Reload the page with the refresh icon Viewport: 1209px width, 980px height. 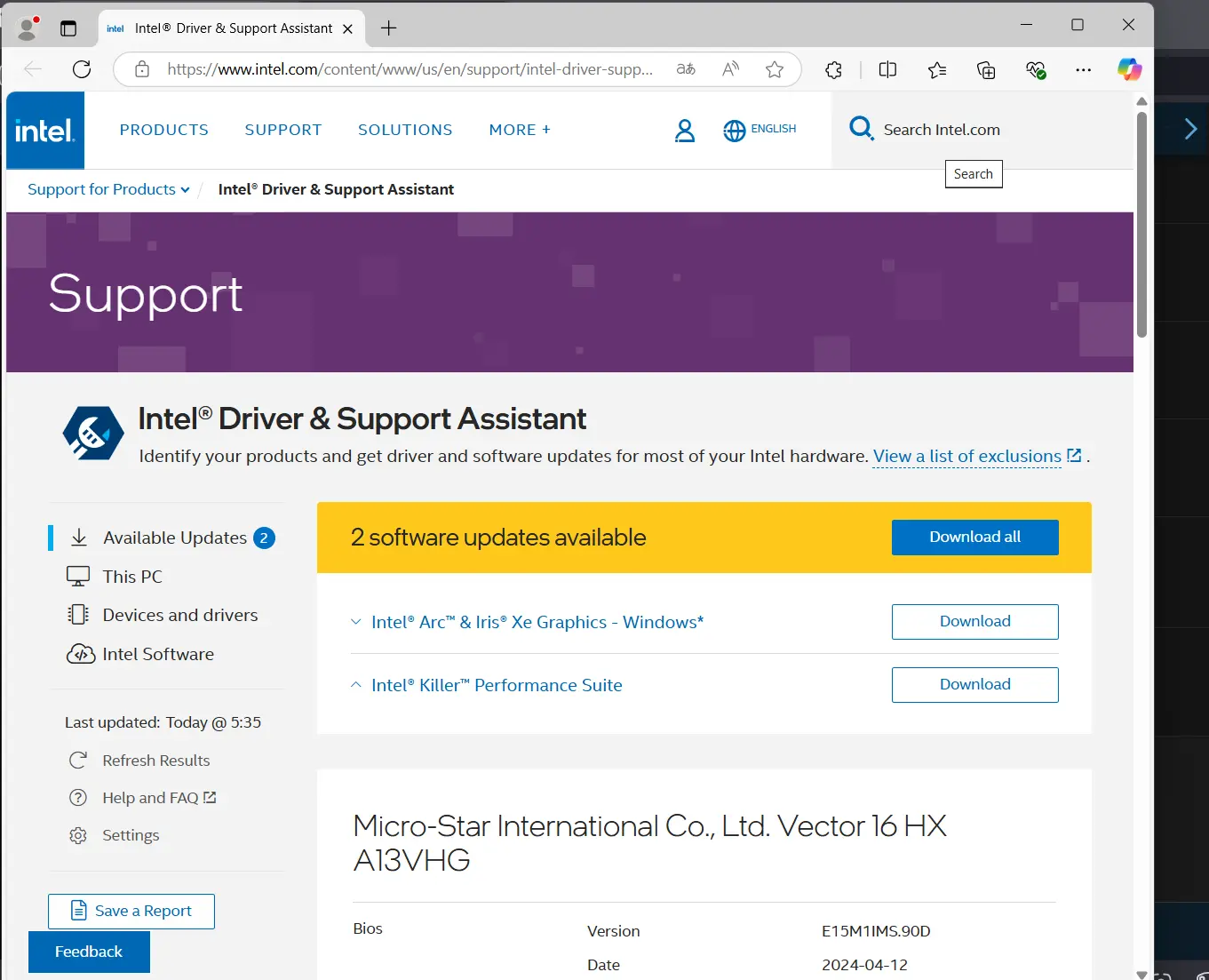[x=82, y=69]
